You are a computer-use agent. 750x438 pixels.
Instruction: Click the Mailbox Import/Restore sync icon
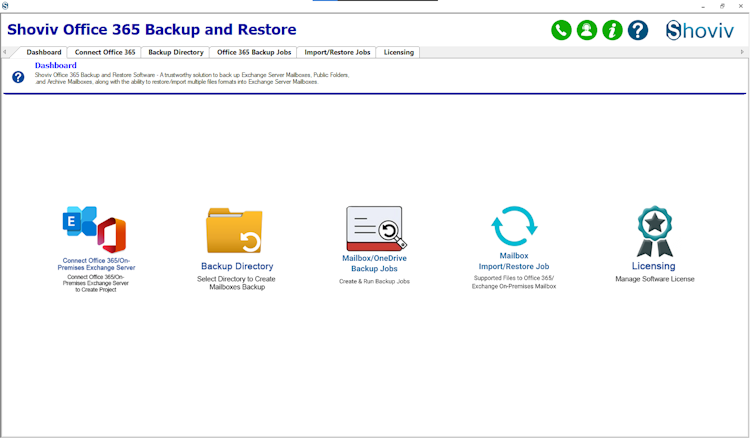tap(514, 226)
